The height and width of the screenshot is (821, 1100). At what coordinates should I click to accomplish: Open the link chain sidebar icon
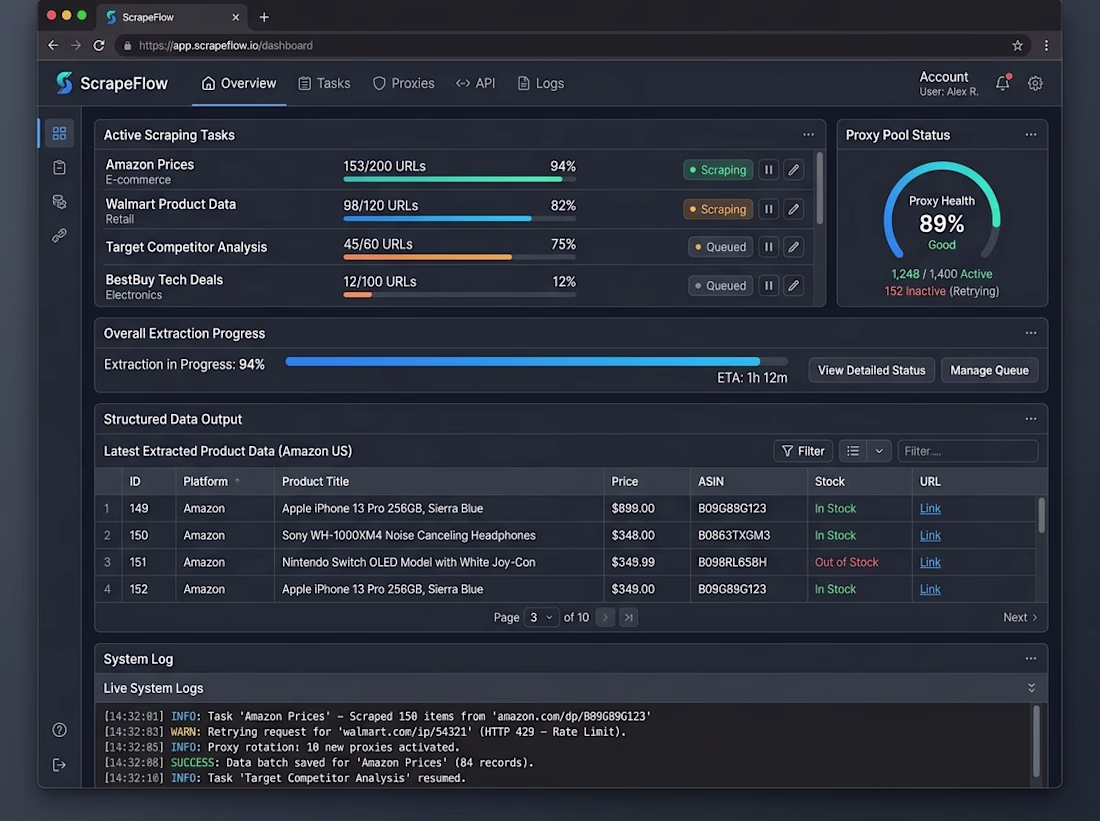[x=59, y=236]
